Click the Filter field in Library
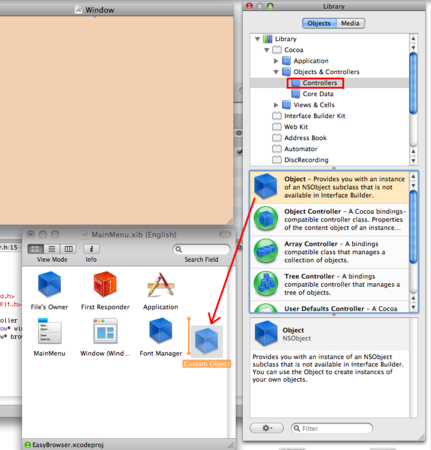The width and height of the screenshot is (431, 450). 332,428
